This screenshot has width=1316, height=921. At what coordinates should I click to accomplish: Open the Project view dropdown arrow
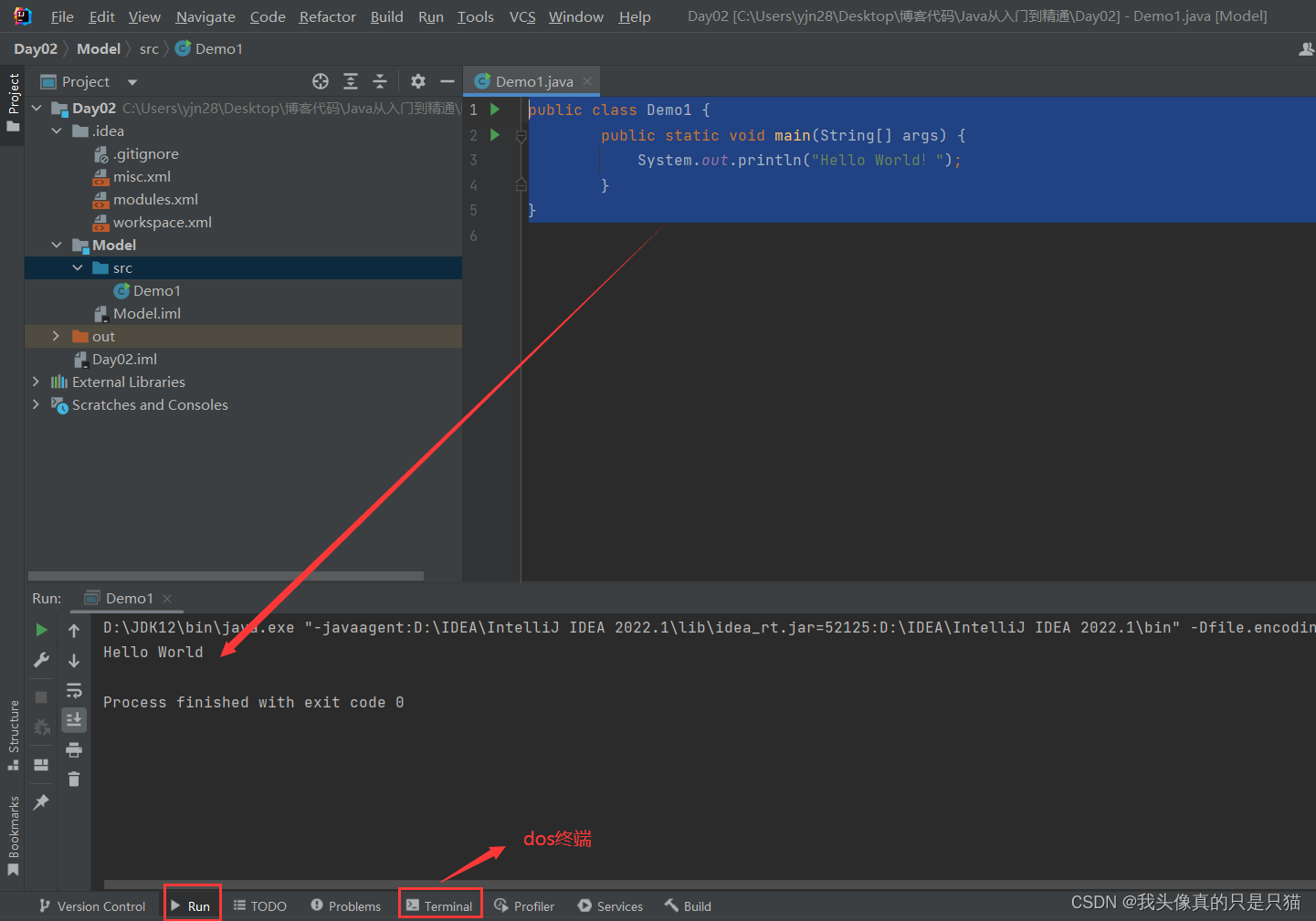[x=132, y=82]
